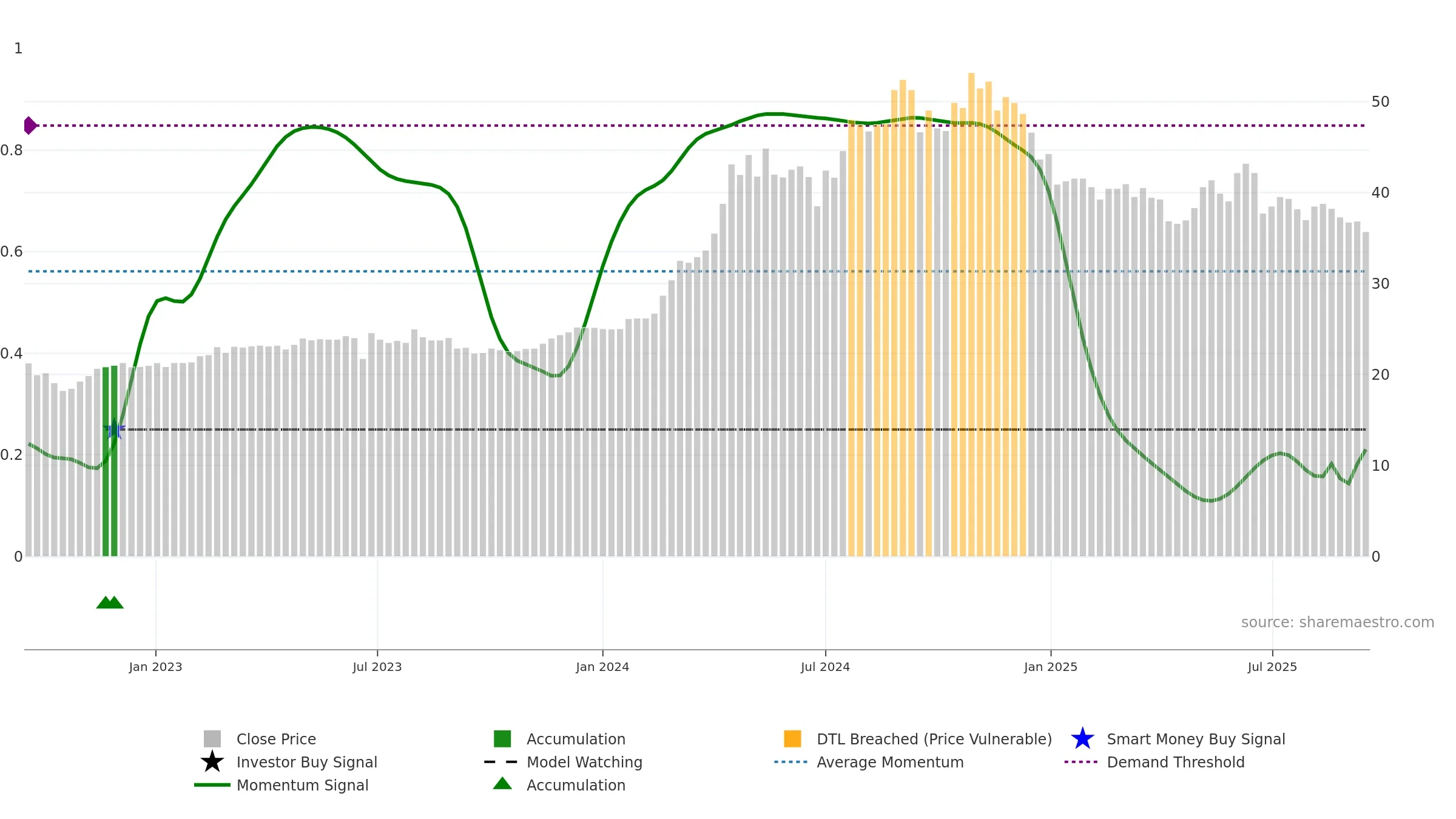1456x819 pixels.
Task: Toggle the Average Momentum legend entry
Action: point(889,762)
